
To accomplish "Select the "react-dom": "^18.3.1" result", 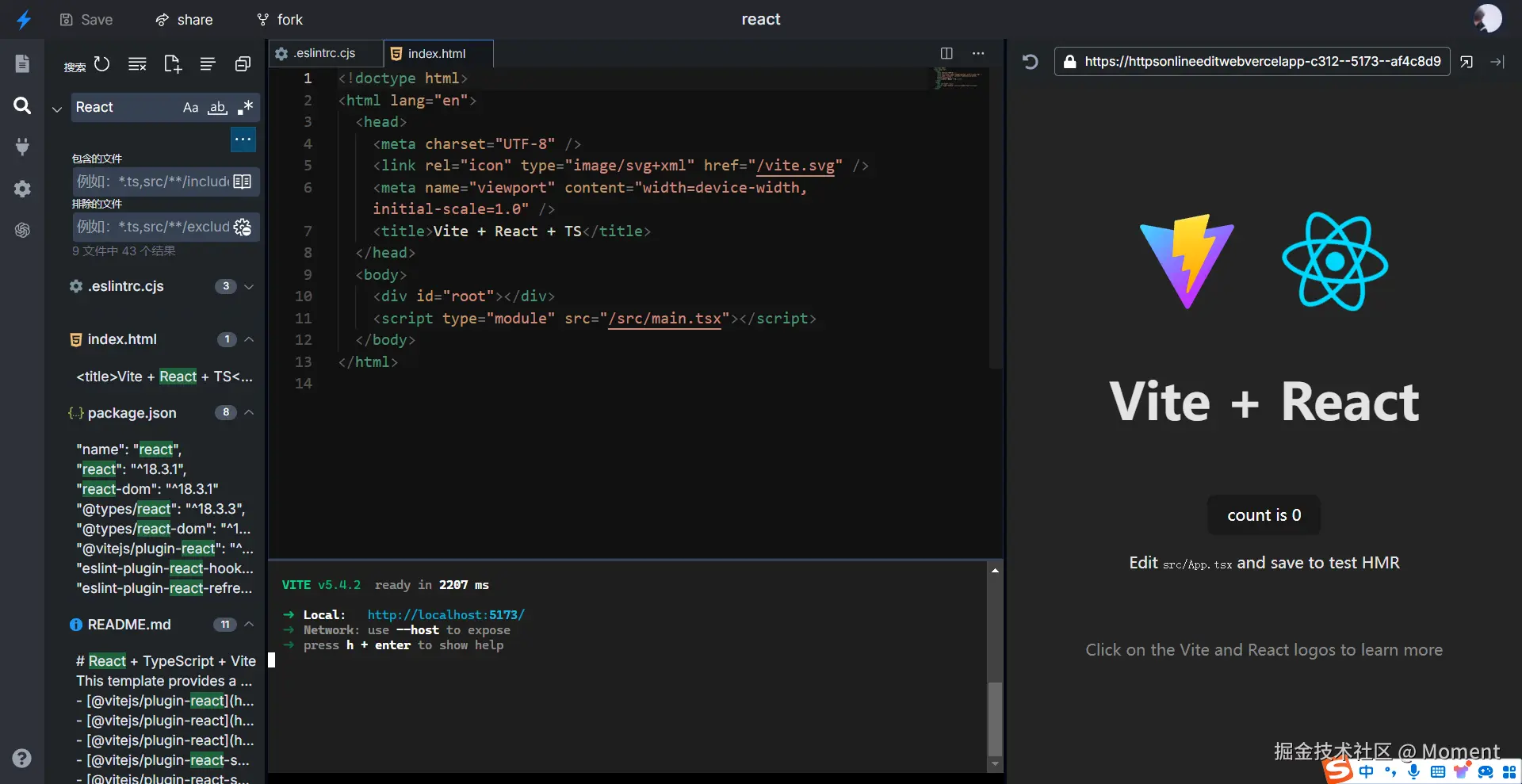I will [x=147, y=489].
